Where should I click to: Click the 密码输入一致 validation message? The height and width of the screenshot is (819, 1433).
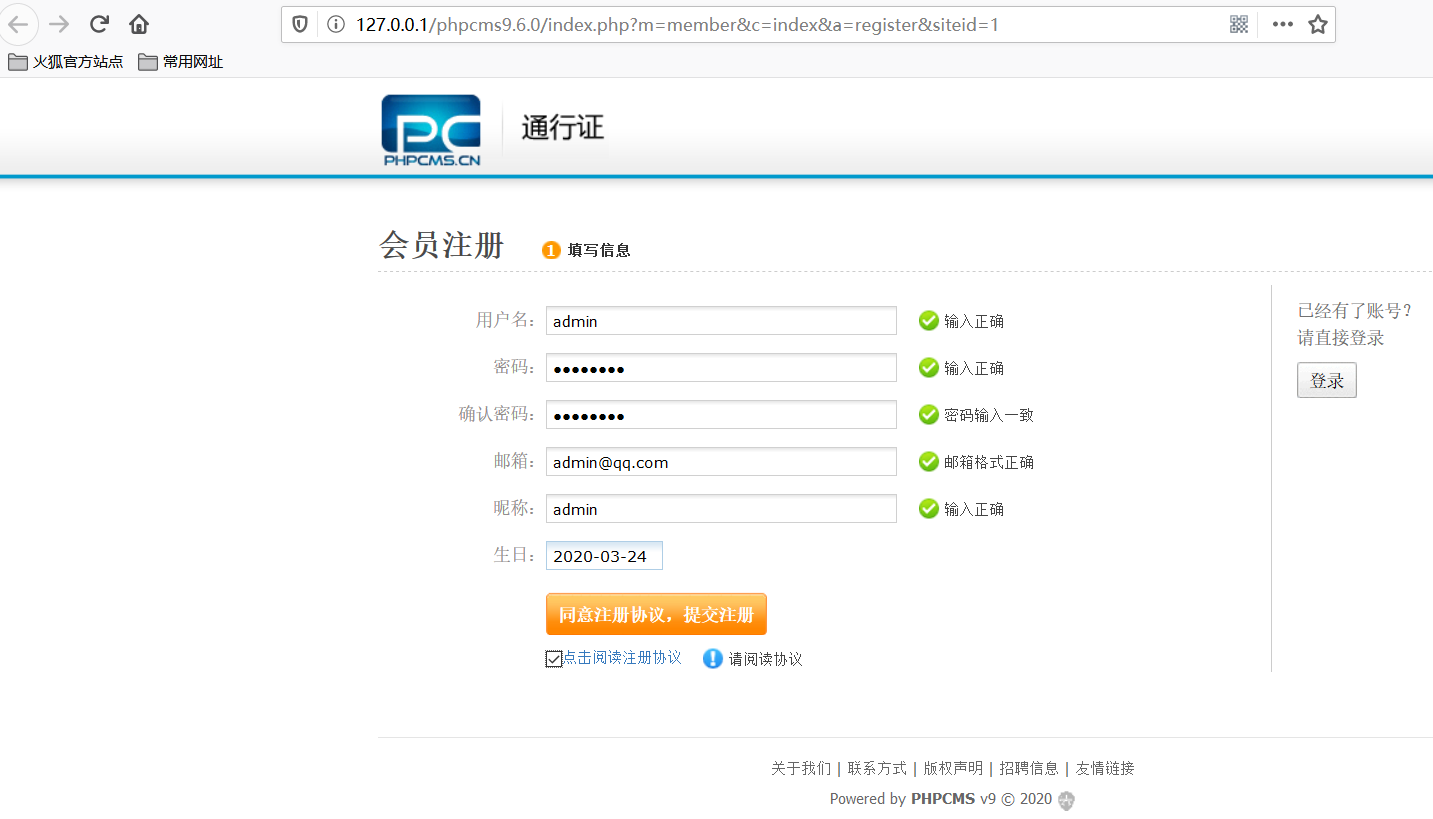(989, 415)
